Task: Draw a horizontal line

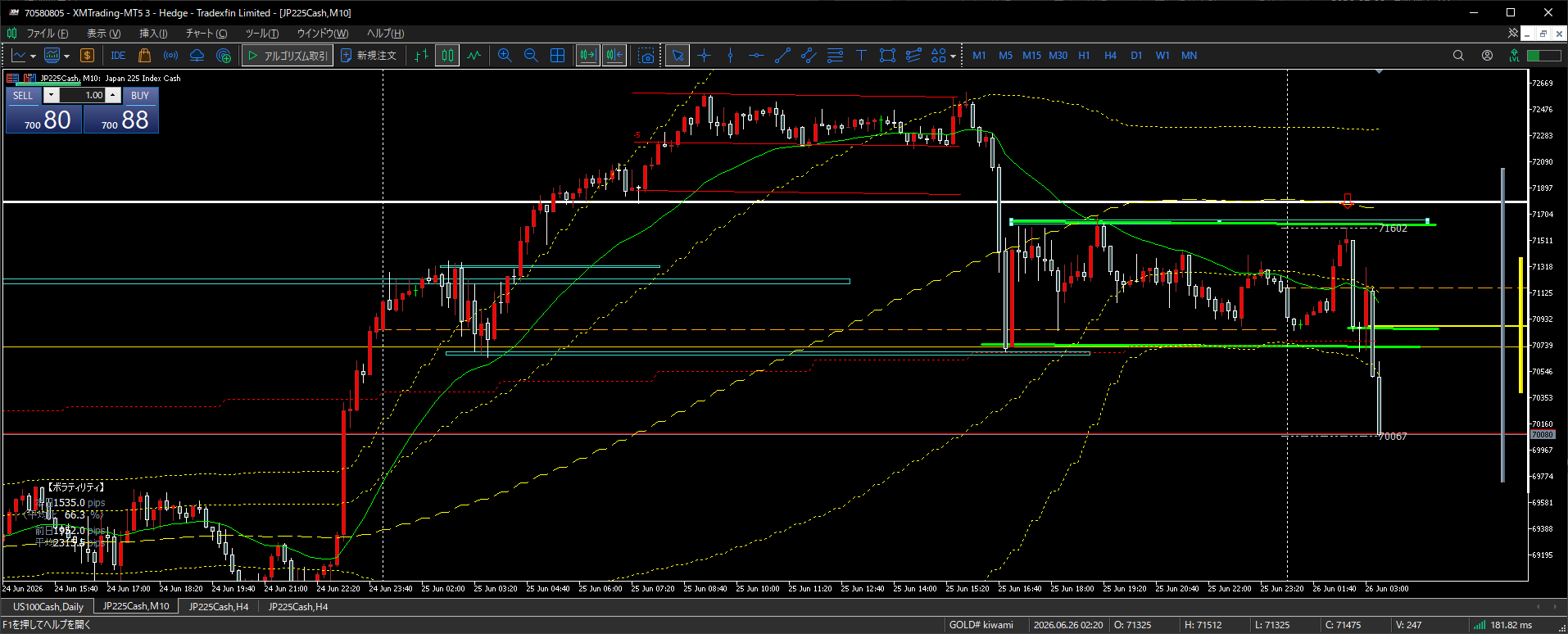Action: coord(756,56)
